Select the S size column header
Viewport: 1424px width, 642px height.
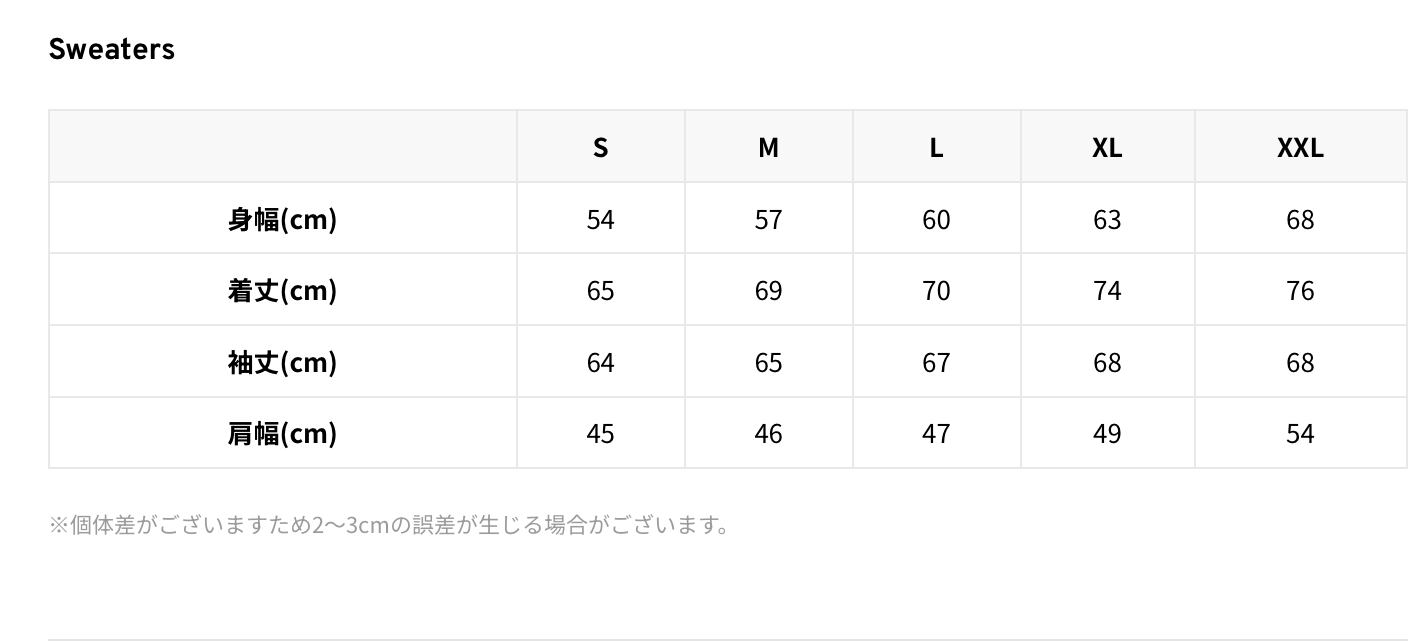[600, 148]
